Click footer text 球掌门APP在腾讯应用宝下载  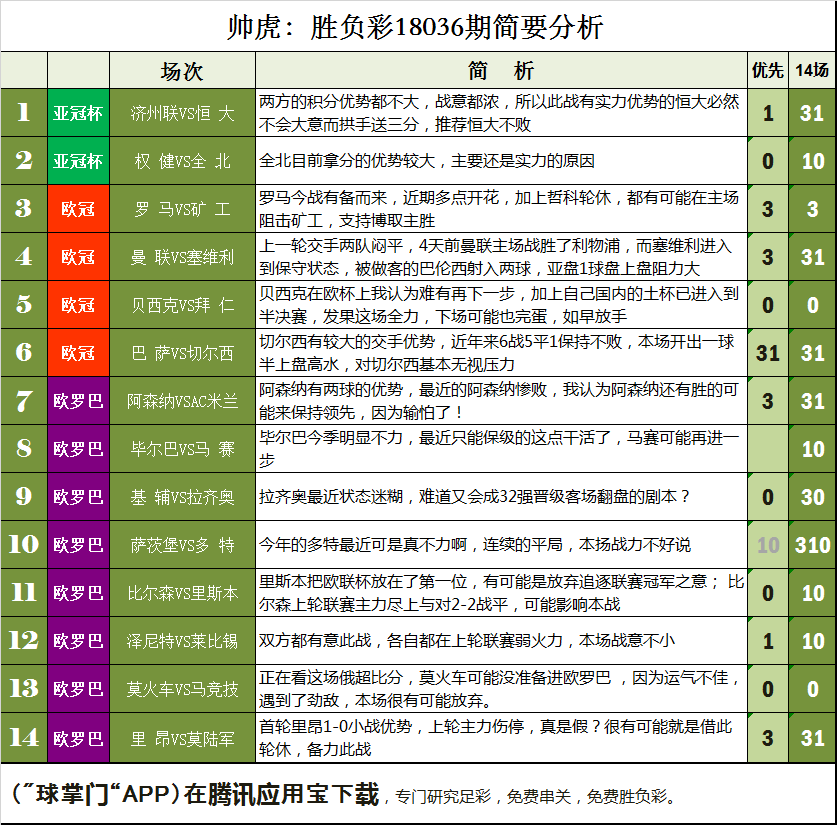tap(196, 795)
